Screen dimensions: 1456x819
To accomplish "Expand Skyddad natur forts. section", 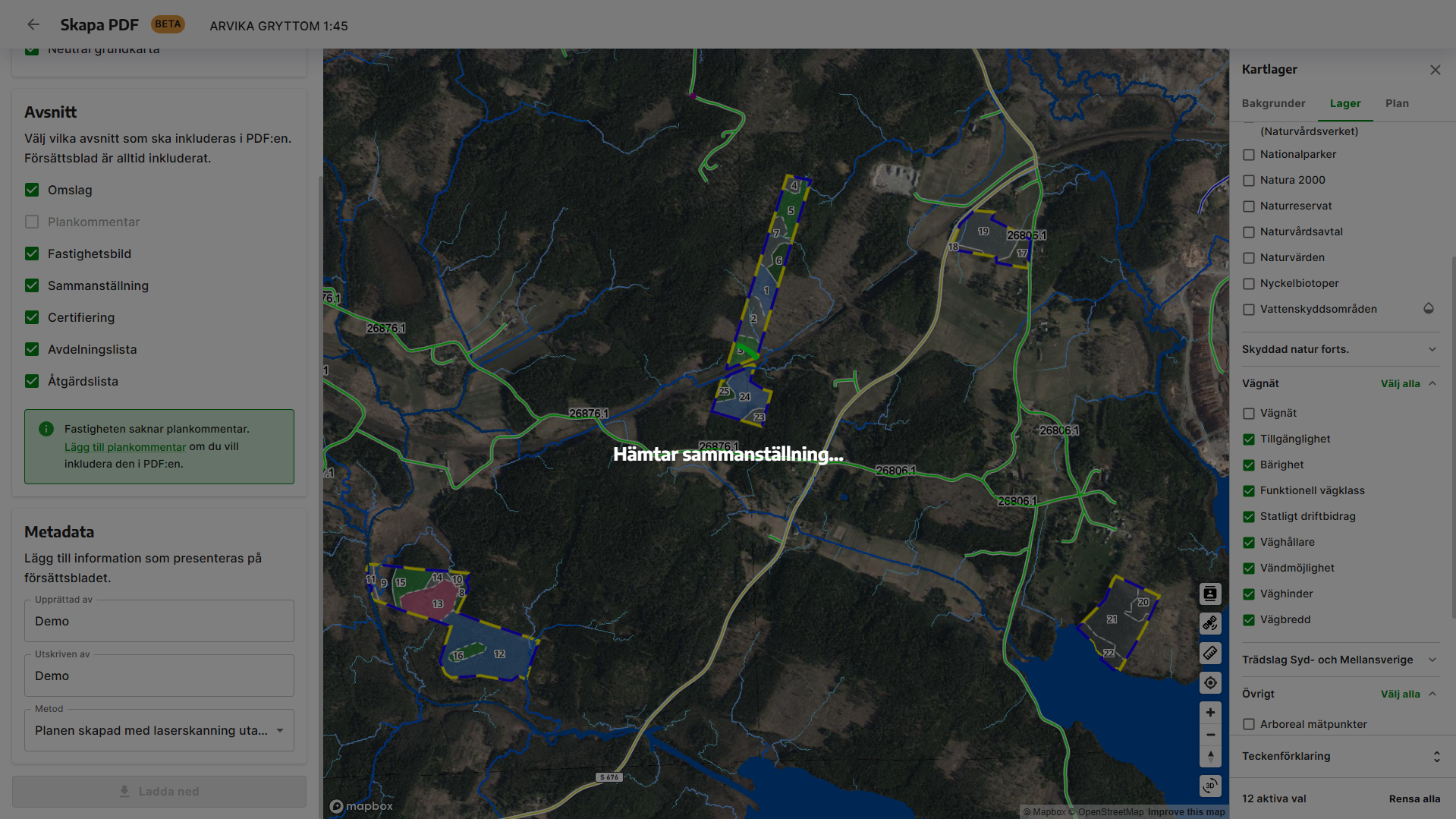I will coord(1341,349).
